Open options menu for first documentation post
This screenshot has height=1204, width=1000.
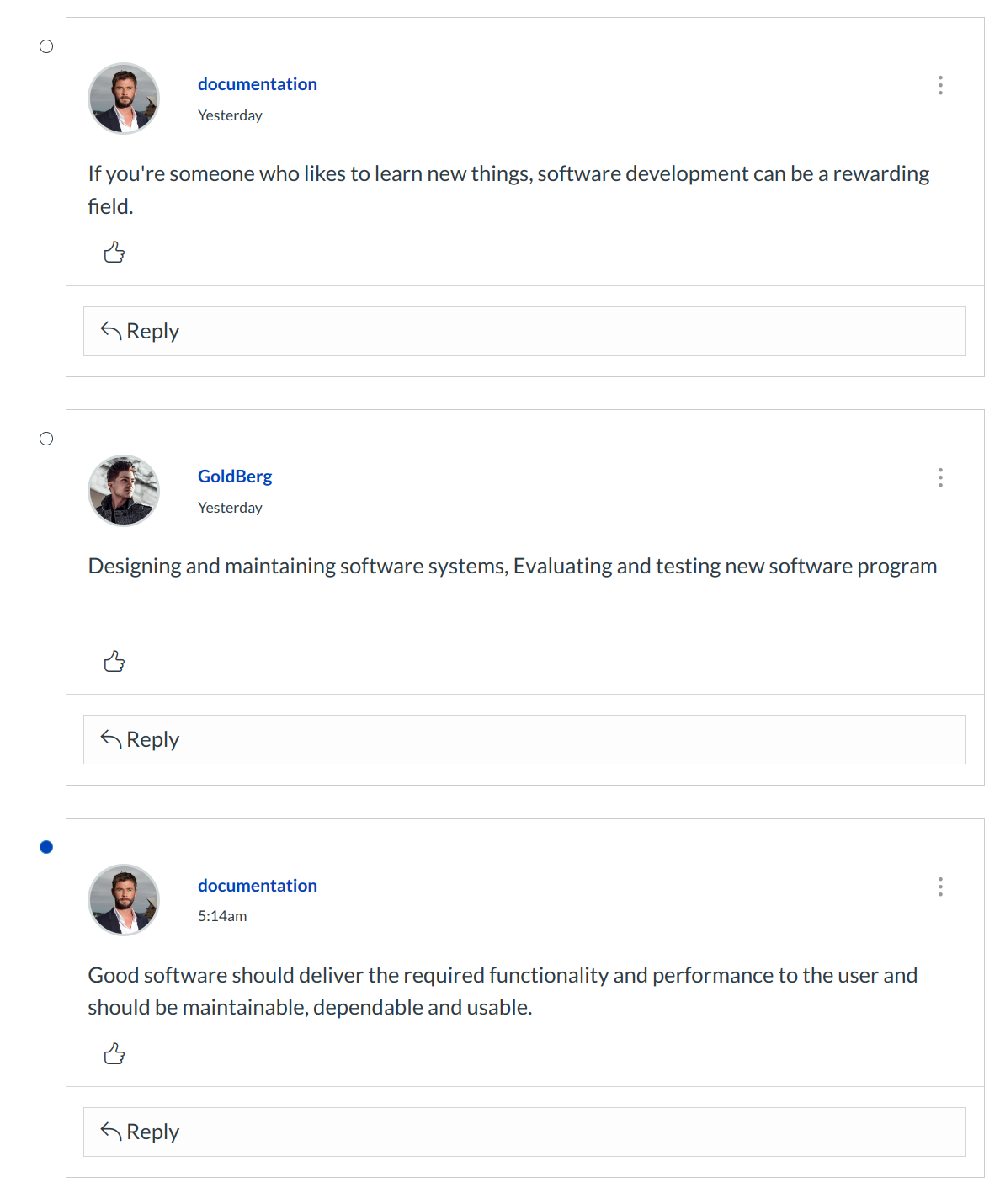click(x=940, y=85)
